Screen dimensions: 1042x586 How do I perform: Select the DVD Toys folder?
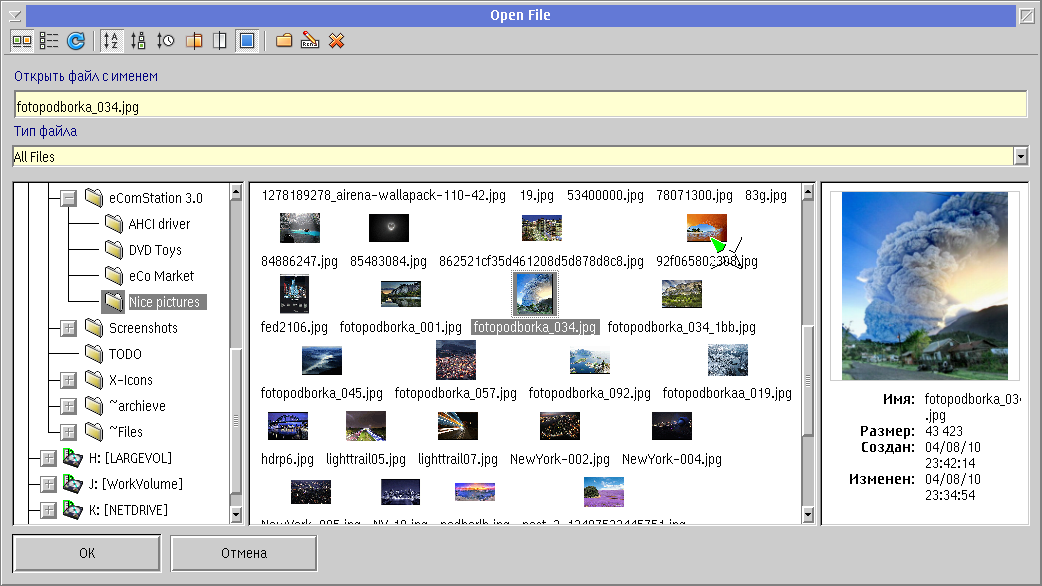click(155, 250)
